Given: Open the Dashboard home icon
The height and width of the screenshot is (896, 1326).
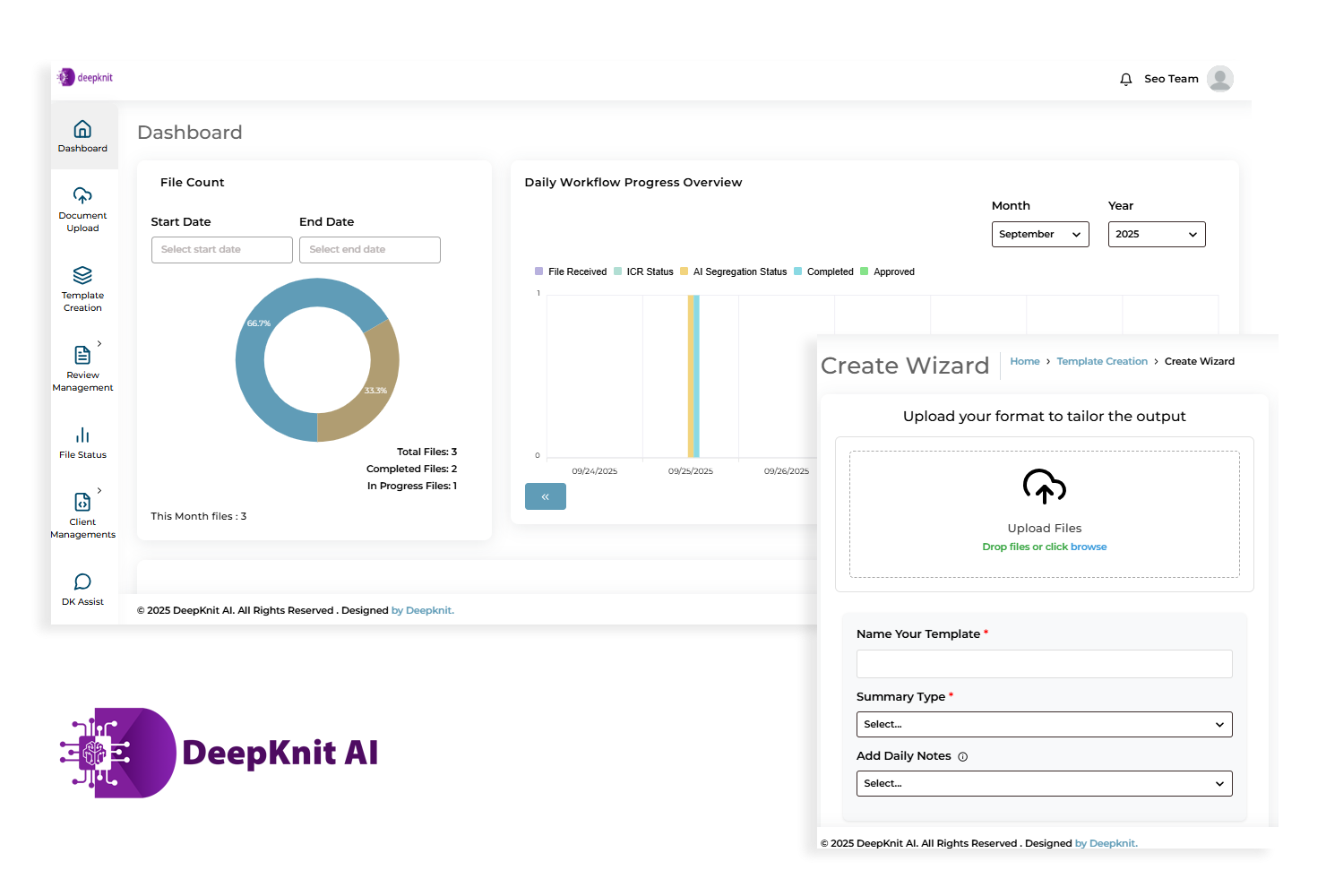Looking at the screenshot, I should (82, 130).
